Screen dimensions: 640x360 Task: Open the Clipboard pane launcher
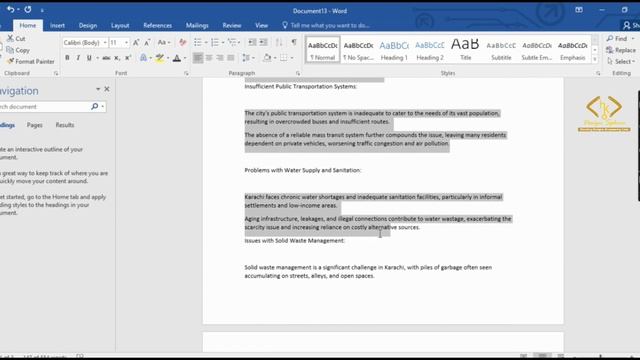56,73
